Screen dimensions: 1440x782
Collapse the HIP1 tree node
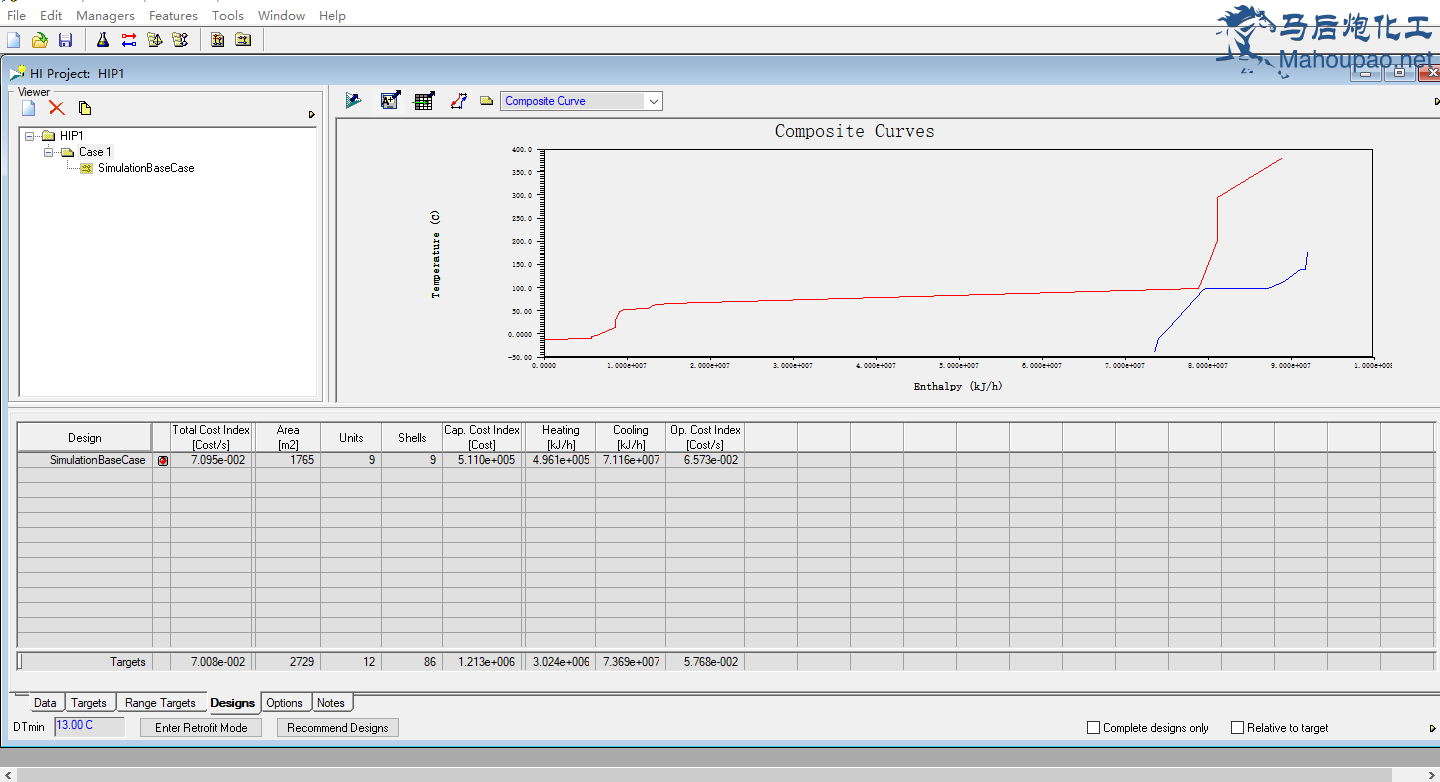coord(30,136)
